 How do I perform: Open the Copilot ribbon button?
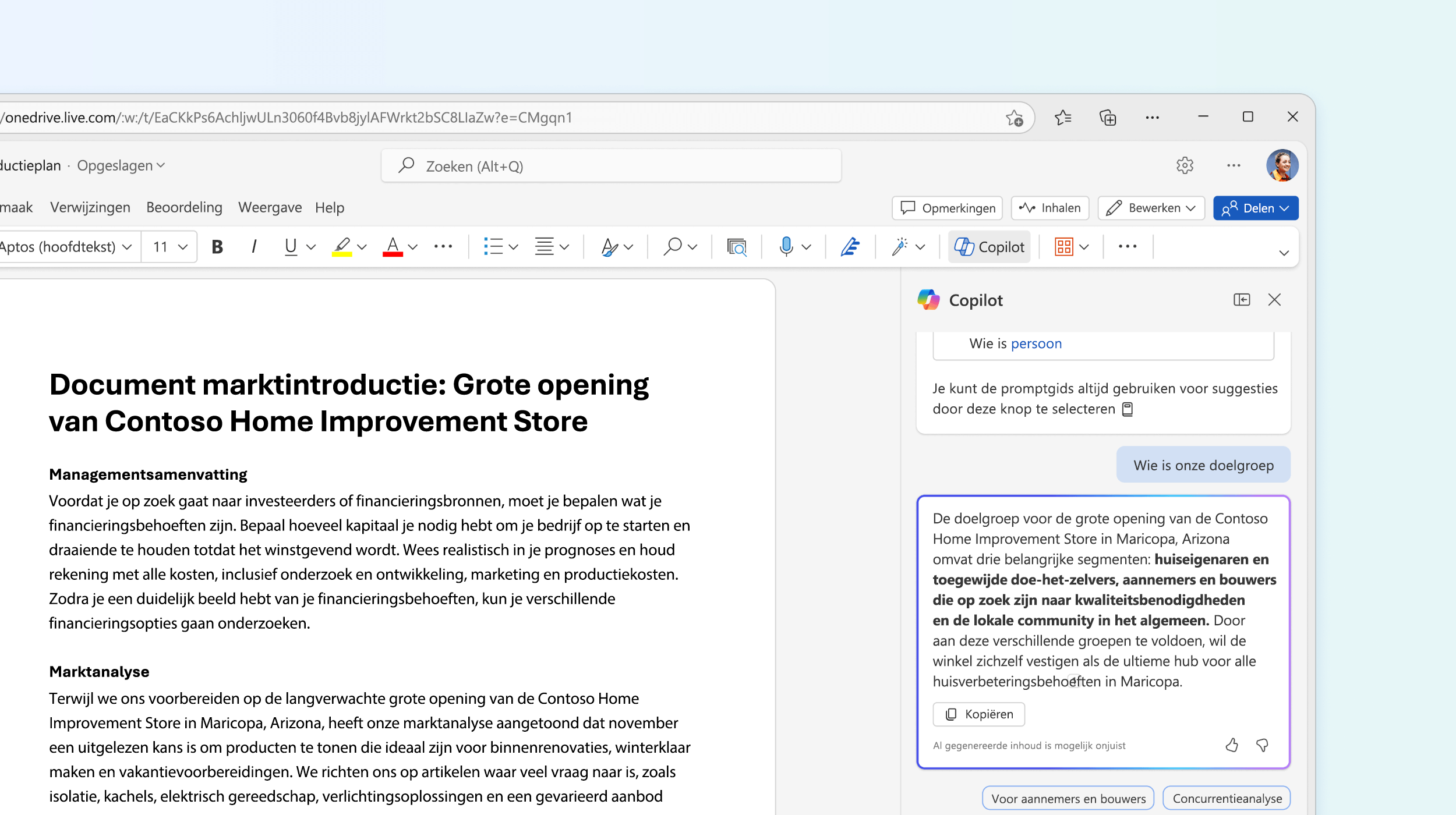989,247
